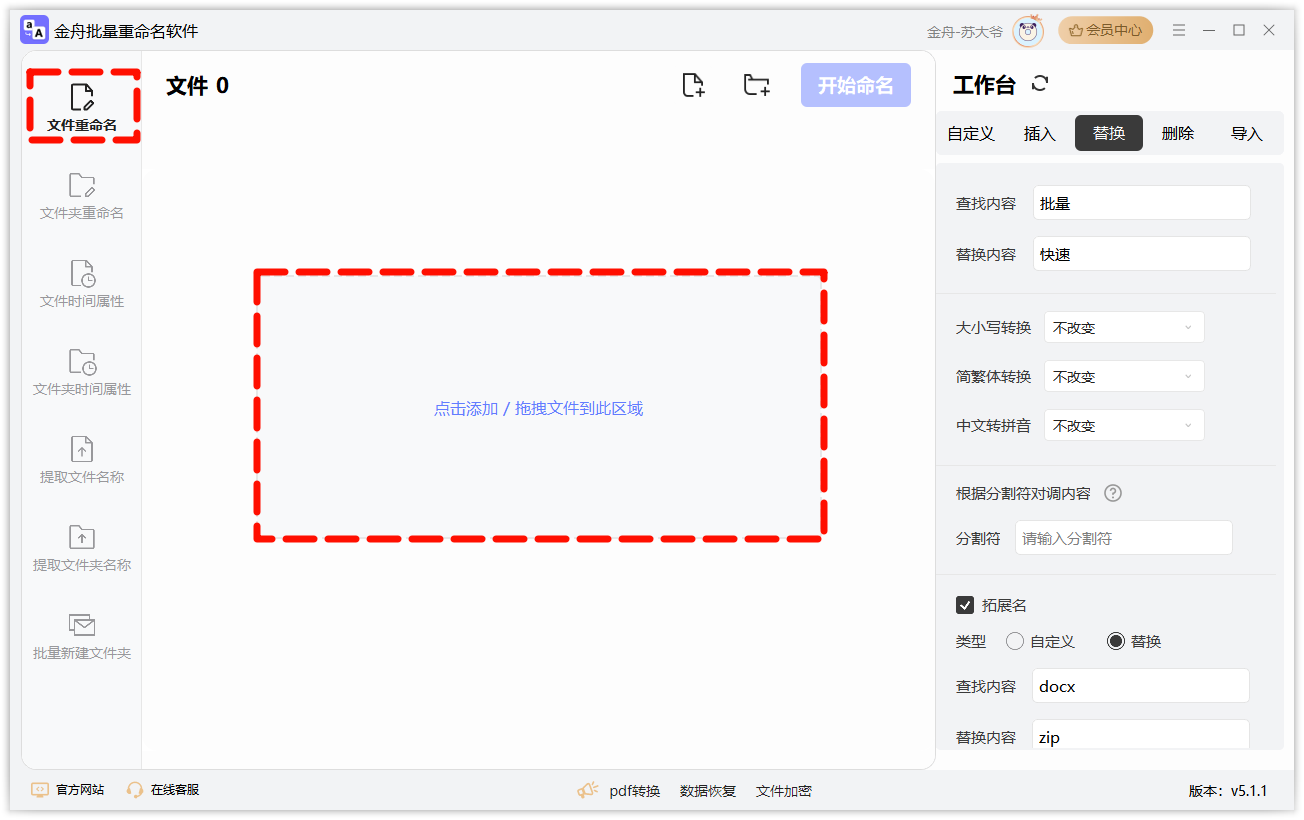The width and height of the screenshot is (1304, 820).
Task: Click 点击添加 / 拖拽文件到此区域 drop area
Action: click(x=539, y=408)
